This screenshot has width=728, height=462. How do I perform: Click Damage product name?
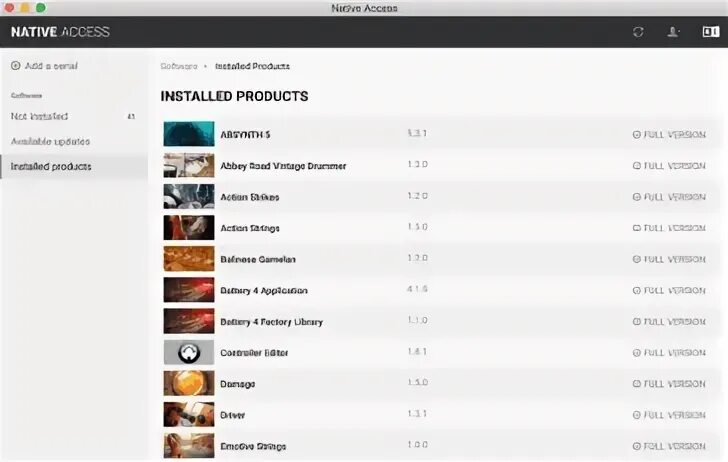click(238, 384)
